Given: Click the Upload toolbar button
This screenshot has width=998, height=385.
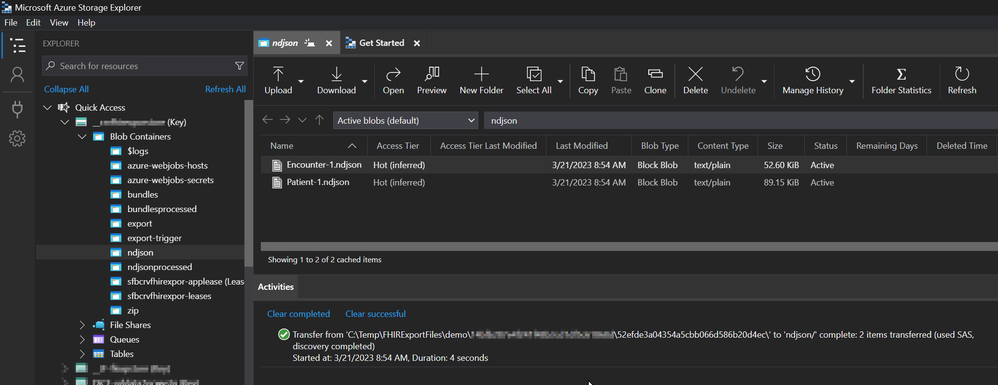Looking at the screenshot, I should (278, 80).
